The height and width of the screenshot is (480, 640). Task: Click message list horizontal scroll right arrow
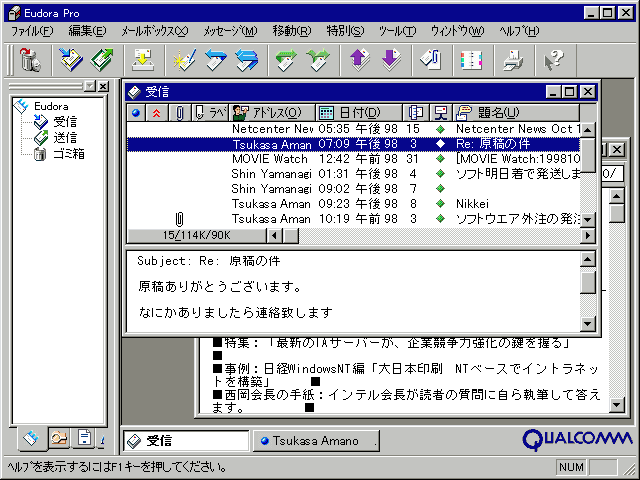pyautogui.click(x=588, y=236)
